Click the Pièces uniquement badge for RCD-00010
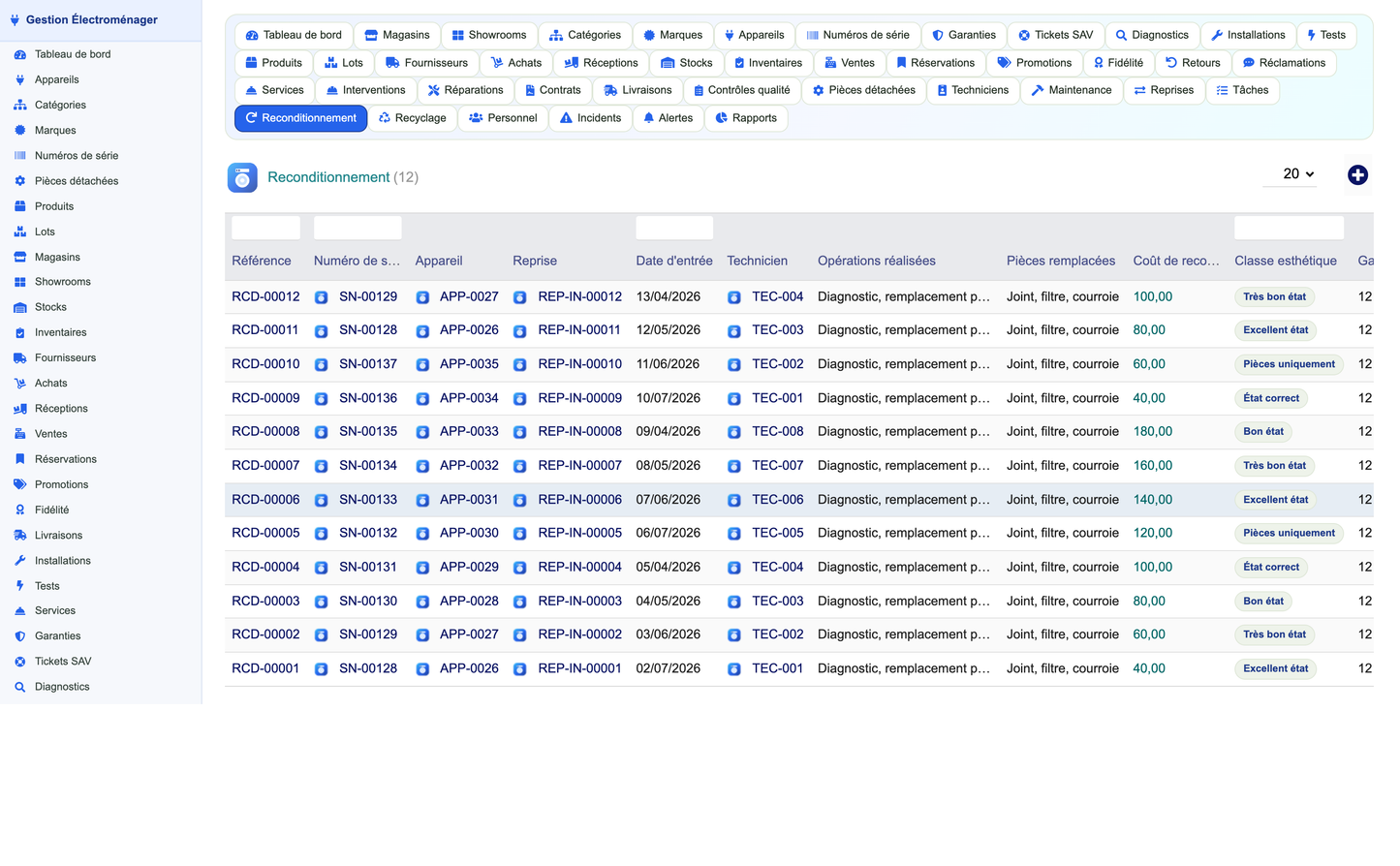Viewport: 1400px width, 866px height. coord(1289,364)
